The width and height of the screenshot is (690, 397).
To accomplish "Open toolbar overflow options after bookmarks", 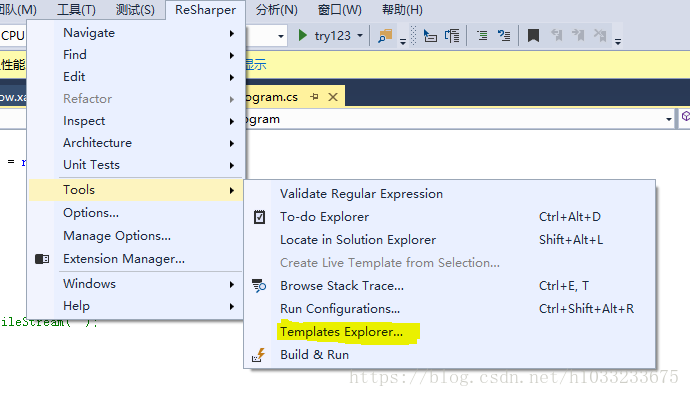I will tap(618, 41).
